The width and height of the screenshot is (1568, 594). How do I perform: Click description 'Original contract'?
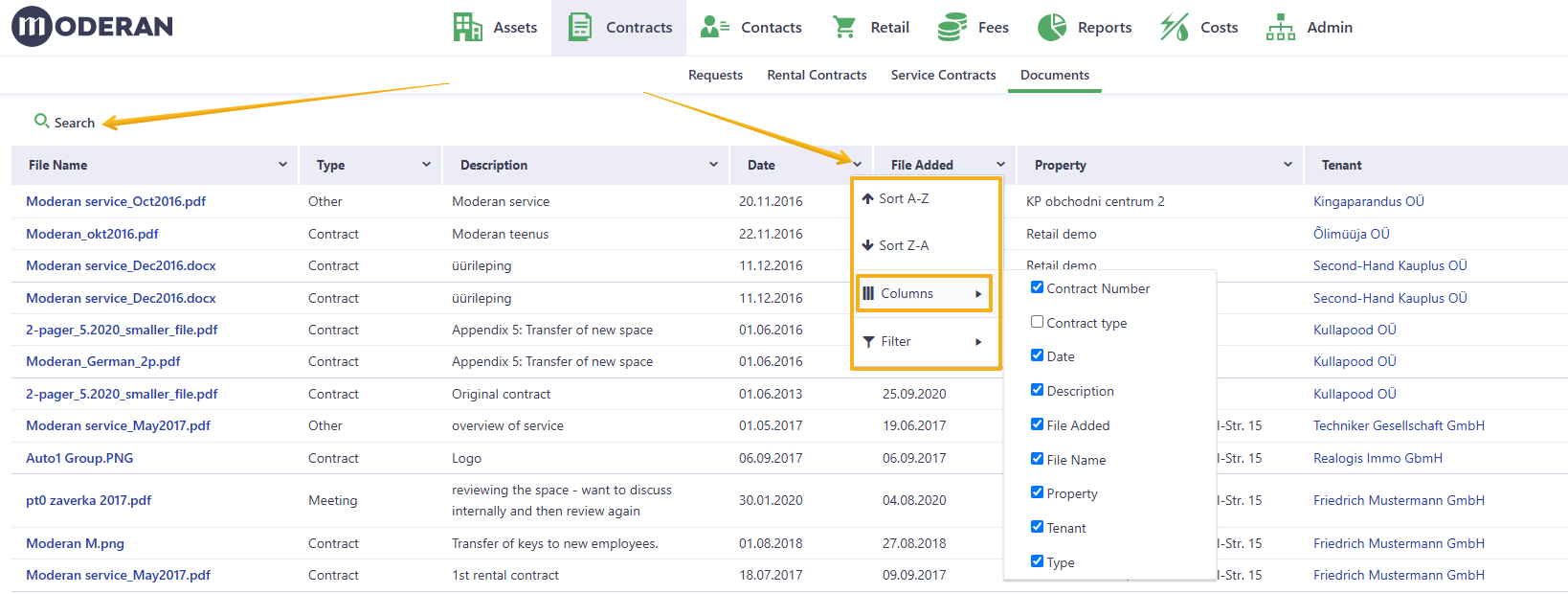point(502,394)
